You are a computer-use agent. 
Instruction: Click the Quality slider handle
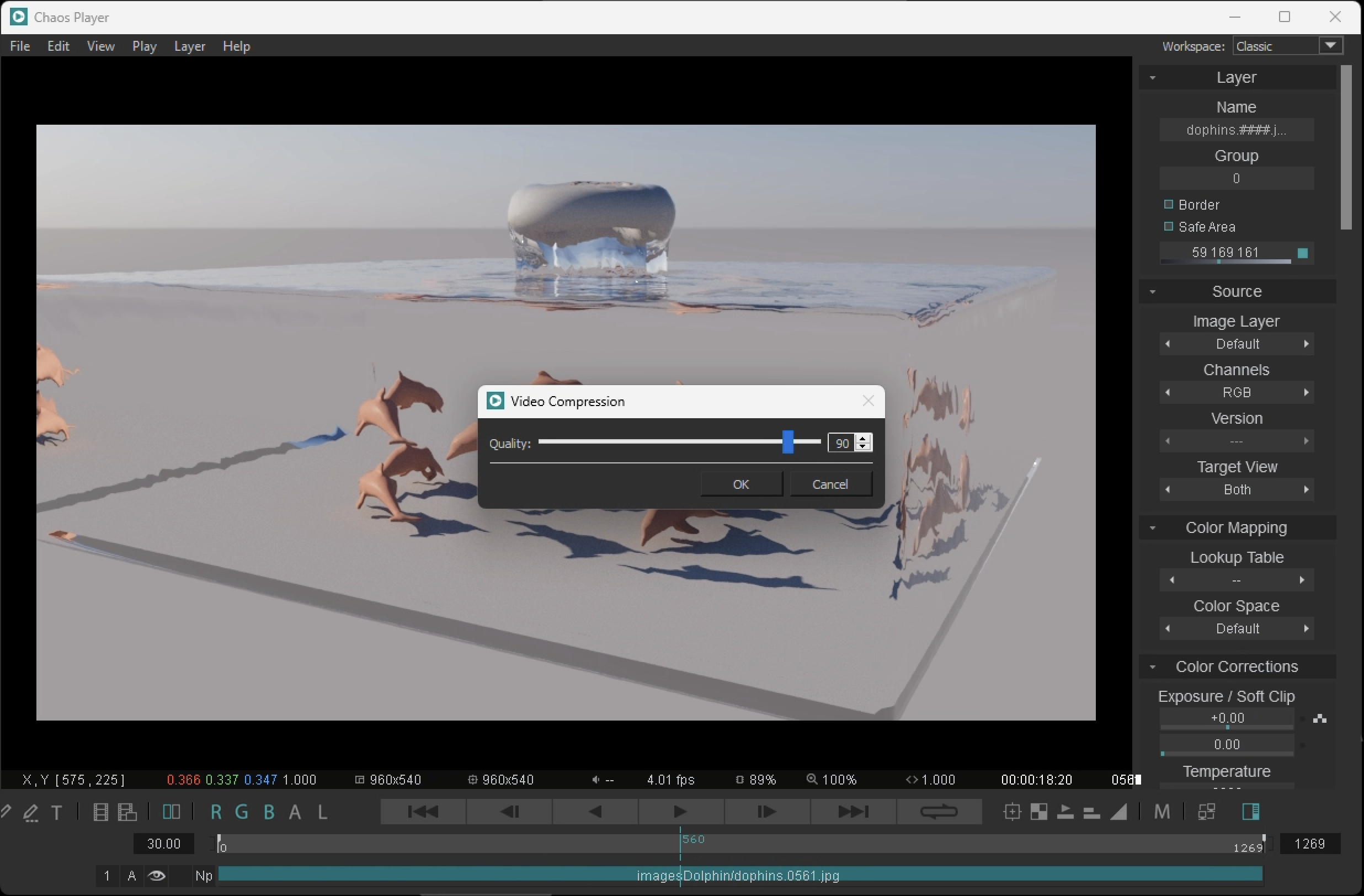coord(788,442)
